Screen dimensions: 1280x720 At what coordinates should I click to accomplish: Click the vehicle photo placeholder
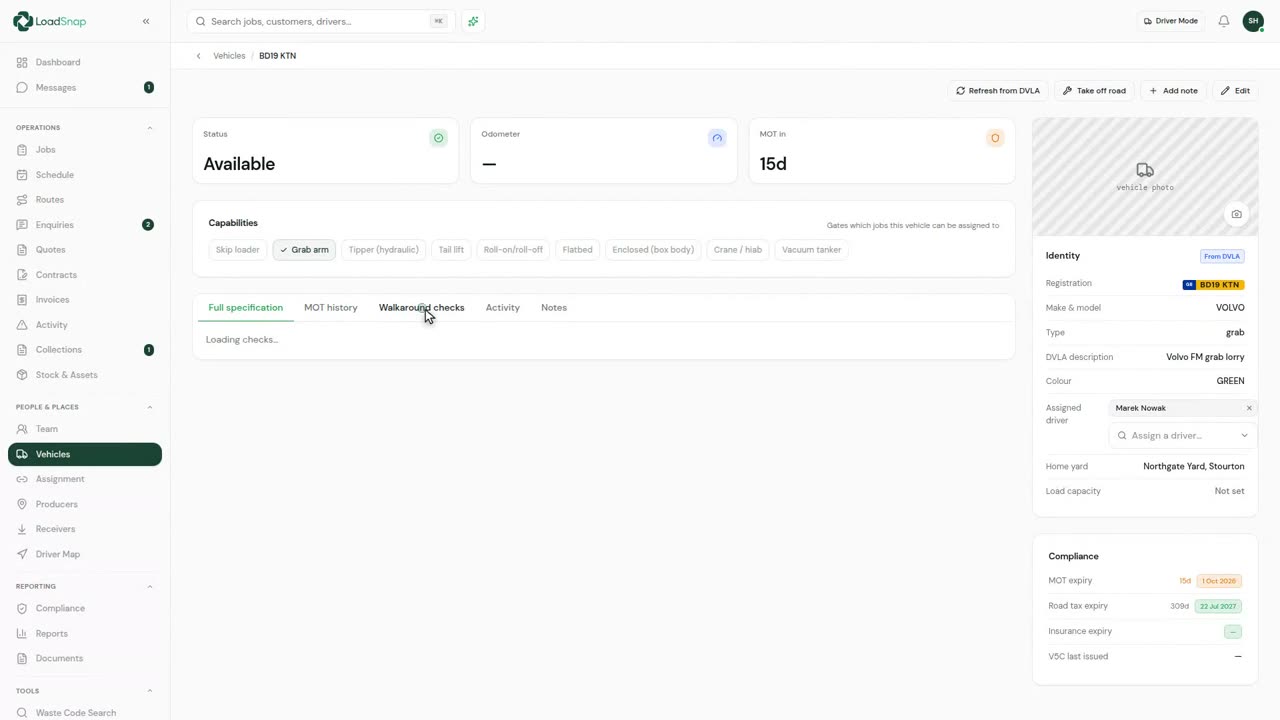pyautogui.click(x=1145, y=177)
